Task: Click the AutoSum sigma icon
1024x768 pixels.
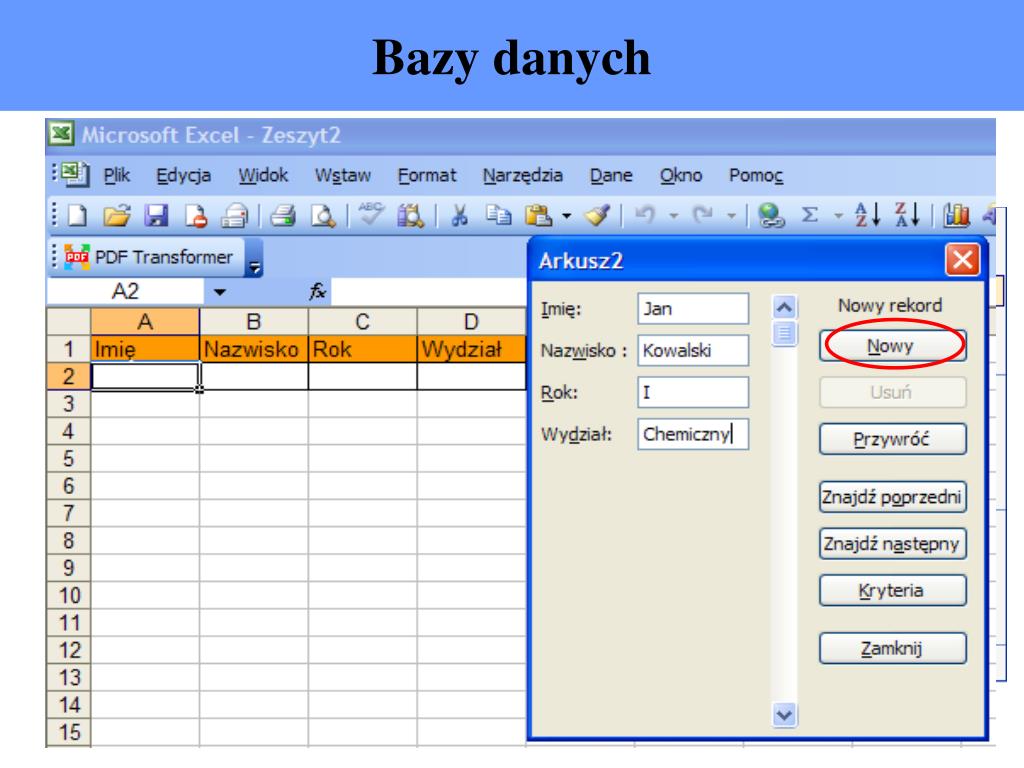Action: pyautogui.click(x=809, y=214)
